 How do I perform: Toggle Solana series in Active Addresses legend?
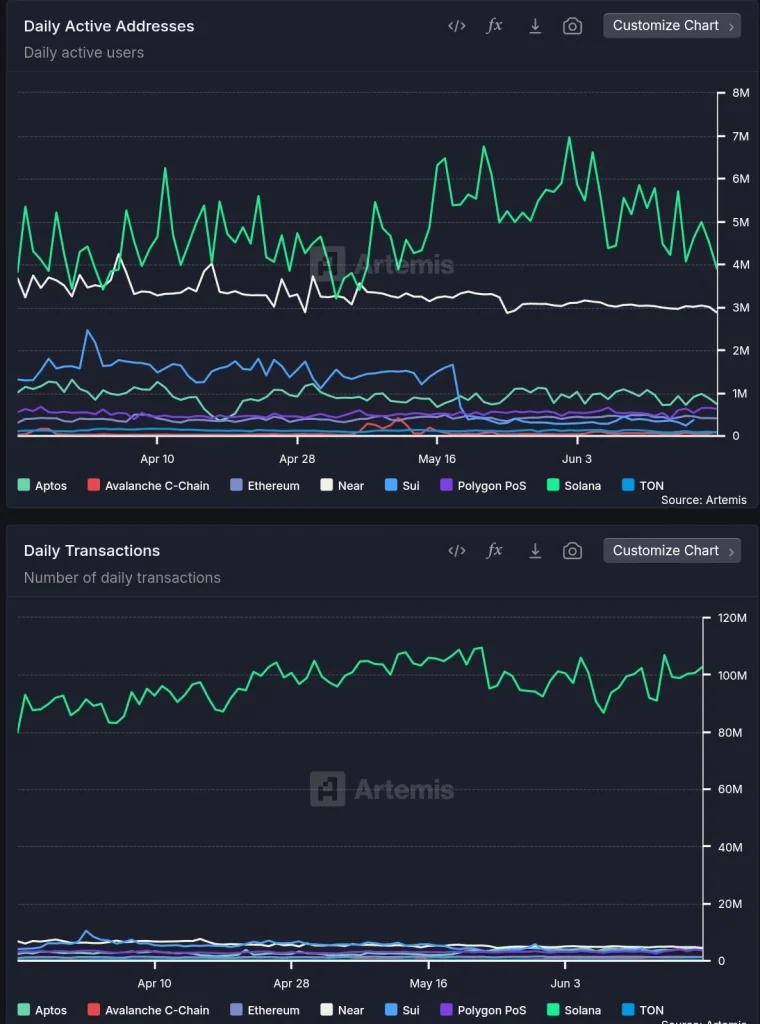pyautogui.click(x=574, y=486)
